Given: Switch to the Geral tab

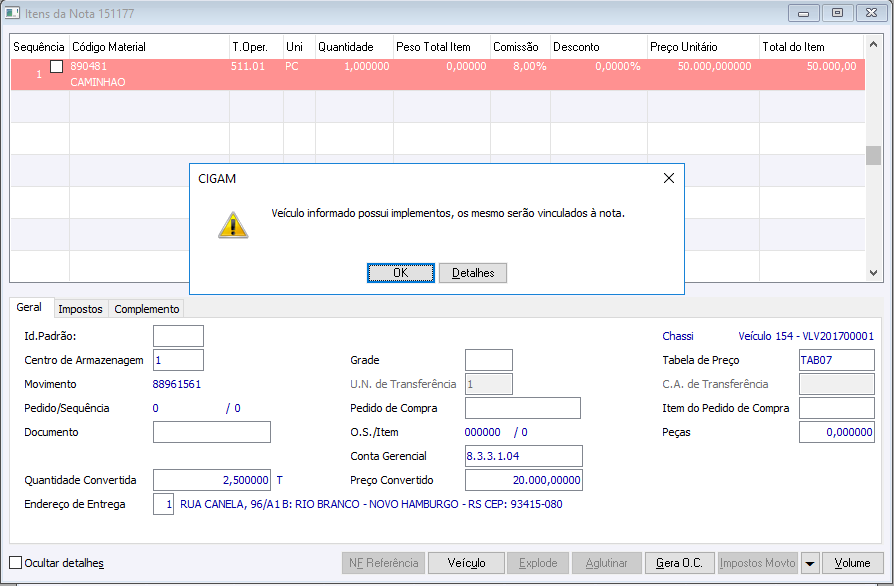Looking at the screenshot, I should (29, 307).
